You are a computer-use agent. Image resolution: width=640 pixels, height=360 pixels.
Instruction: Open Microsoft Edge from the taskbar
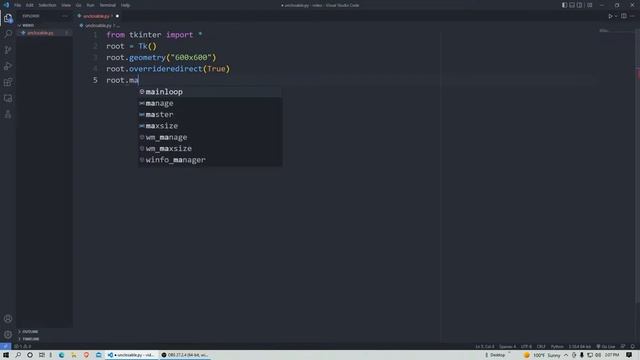(x=62, y=355)
